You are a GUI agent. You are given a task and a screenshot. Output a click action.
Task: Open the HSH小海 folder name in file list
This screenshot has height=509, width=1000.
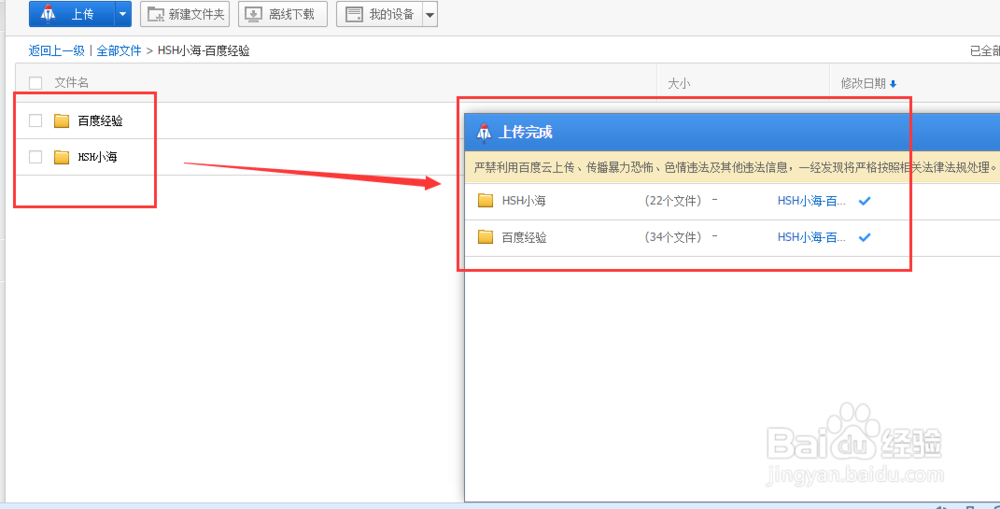[98, 157]
